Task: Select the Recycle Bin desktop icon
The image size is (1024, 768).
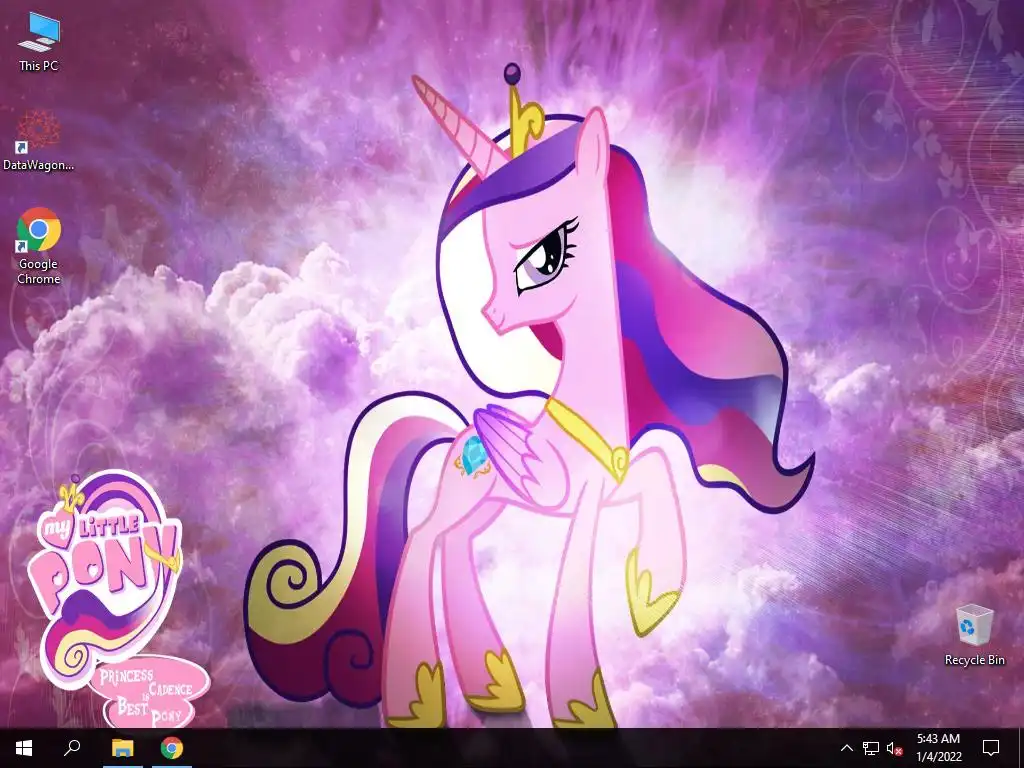Action: [x=974, y=635]
